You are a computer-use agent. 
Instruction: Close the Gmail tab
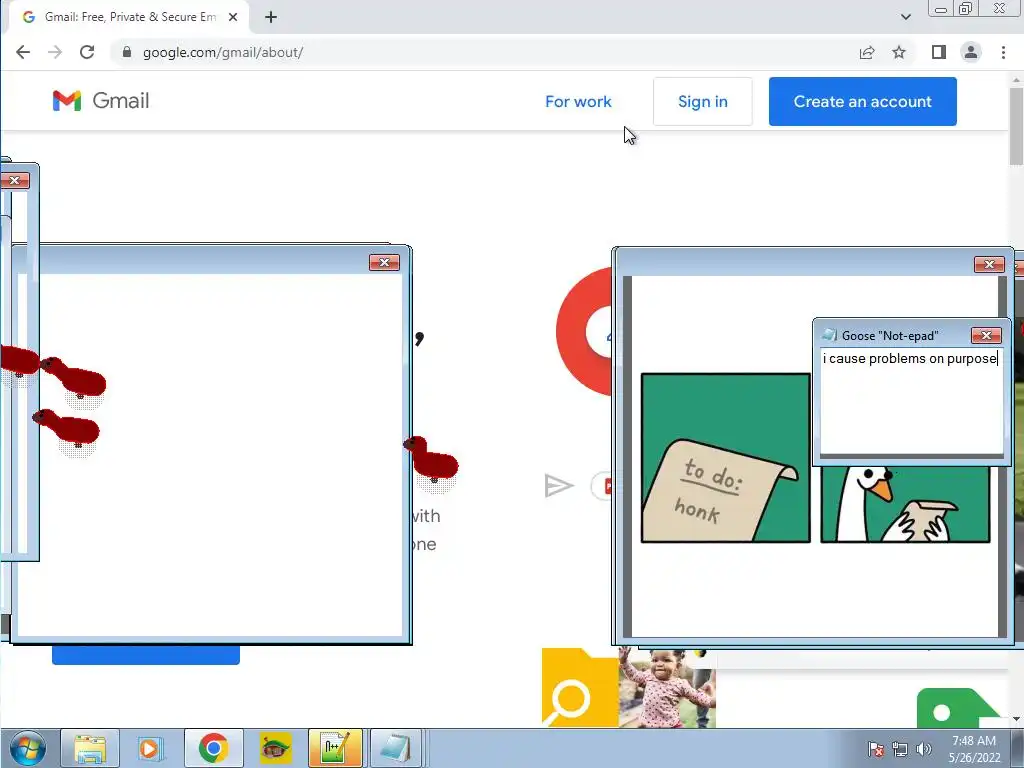coord(233,17)
